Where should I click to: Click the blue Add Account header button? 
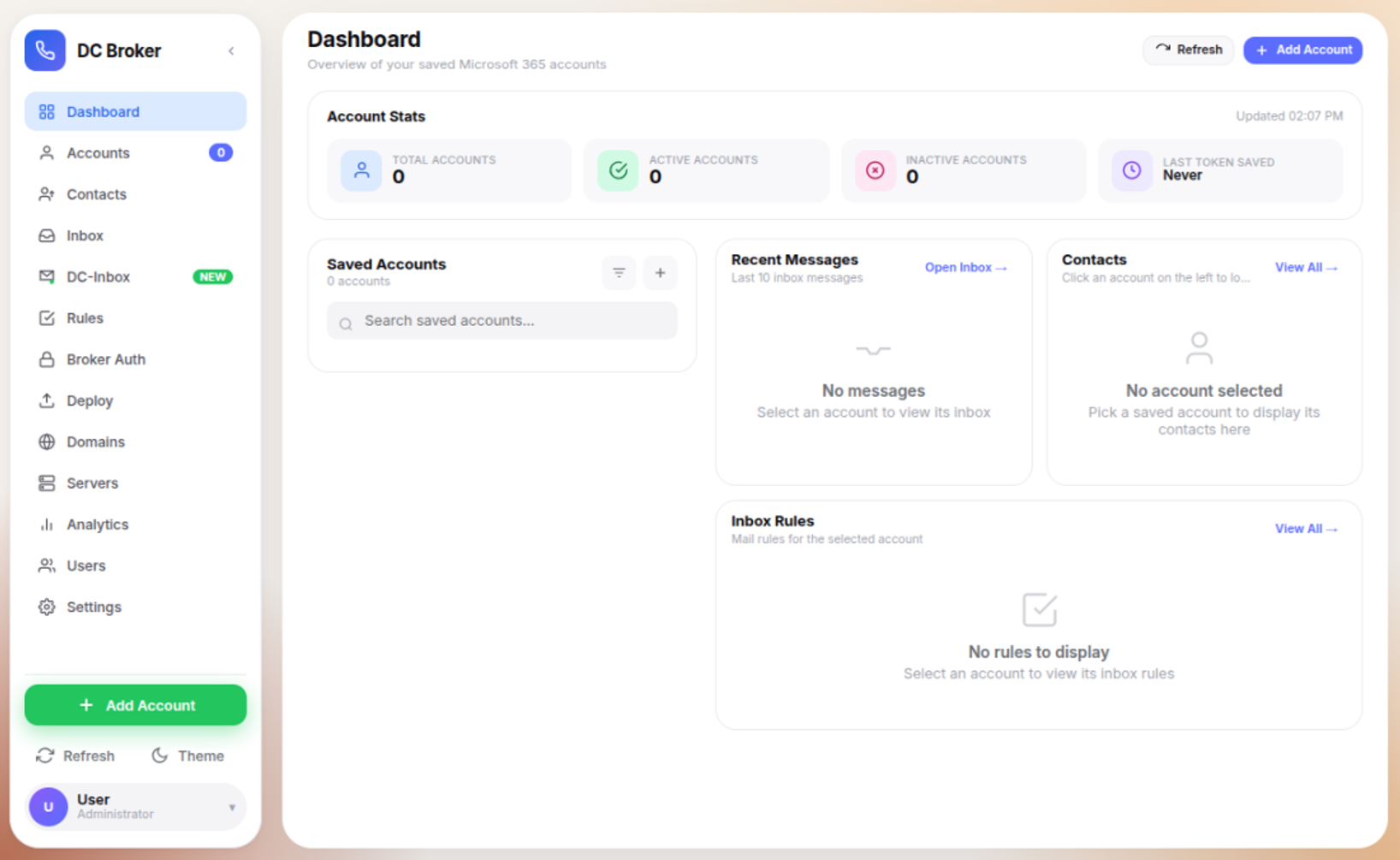click(x=1302, y=50)
